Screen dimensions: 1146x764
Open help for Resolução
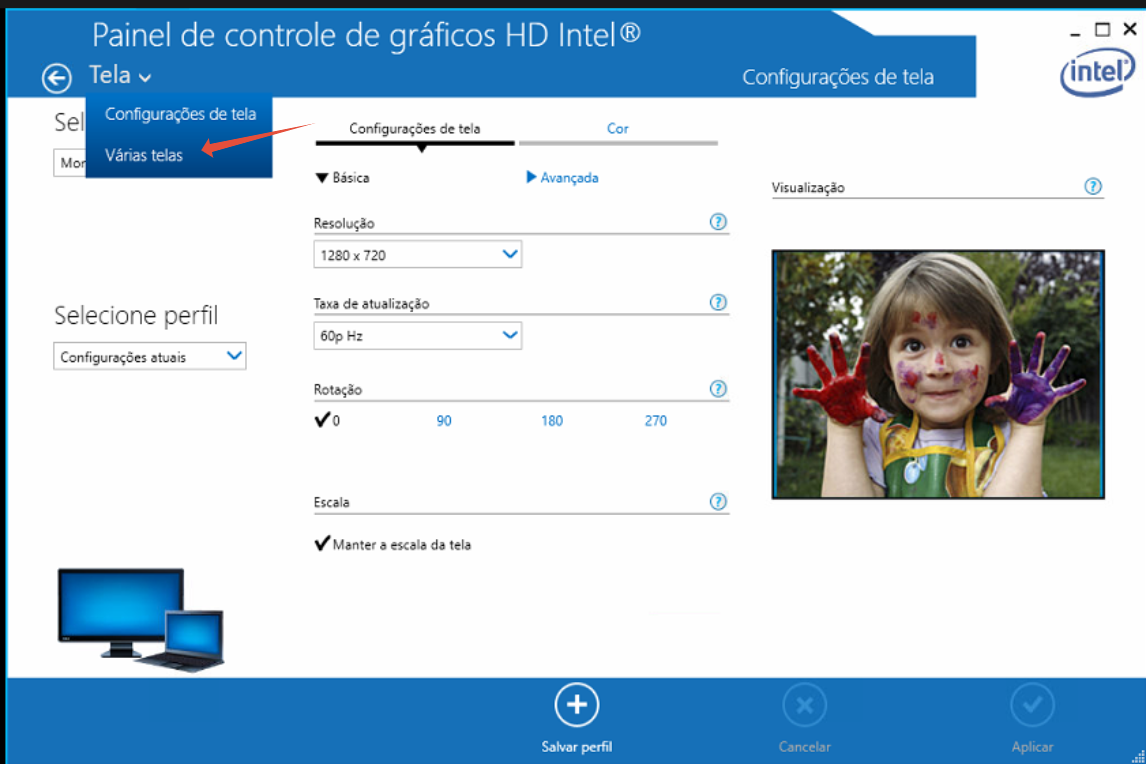click(x=718, y=222)
